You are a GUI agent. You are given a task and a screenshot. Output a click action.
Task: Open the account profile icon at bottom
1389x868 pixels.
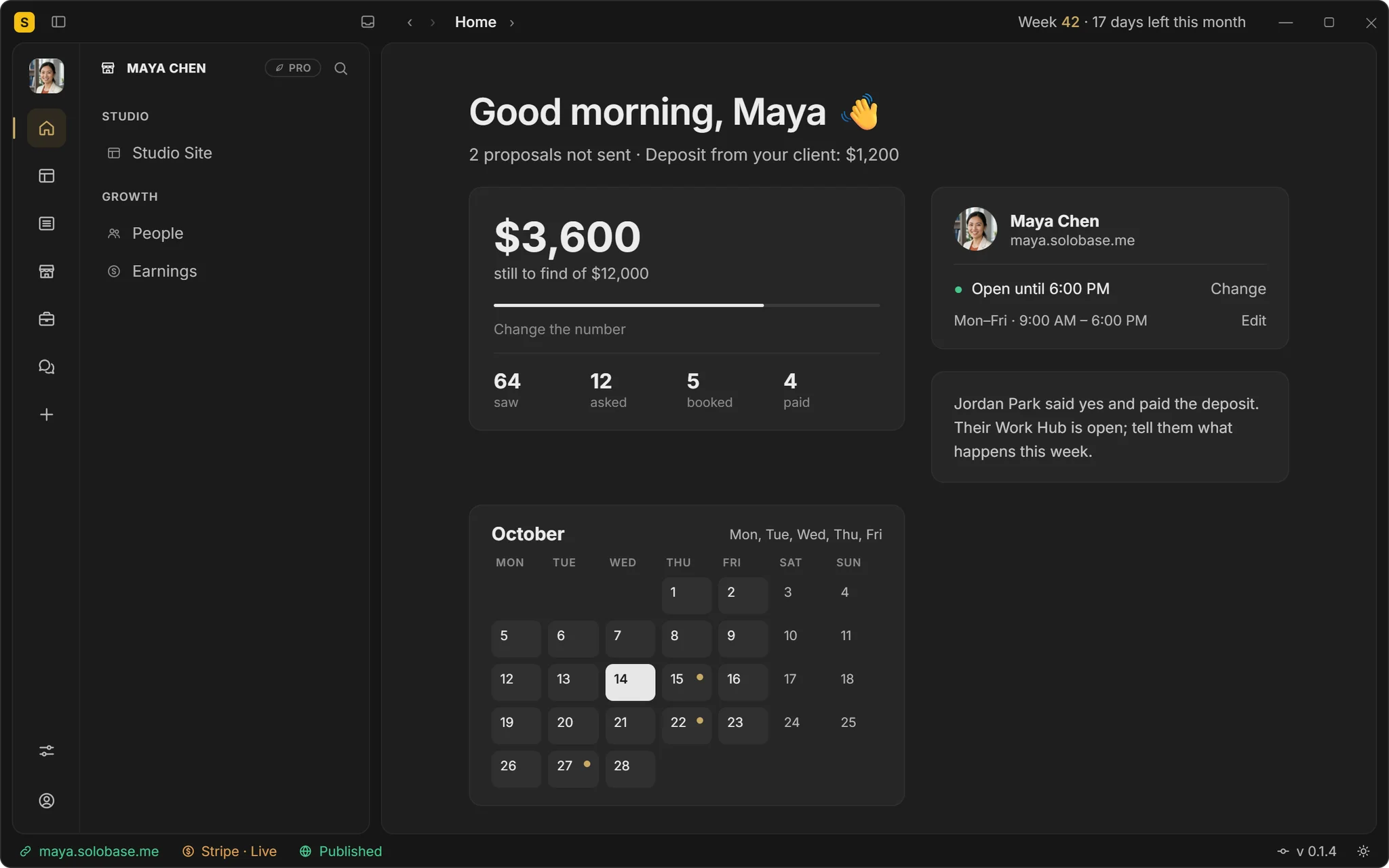(46, 801)
